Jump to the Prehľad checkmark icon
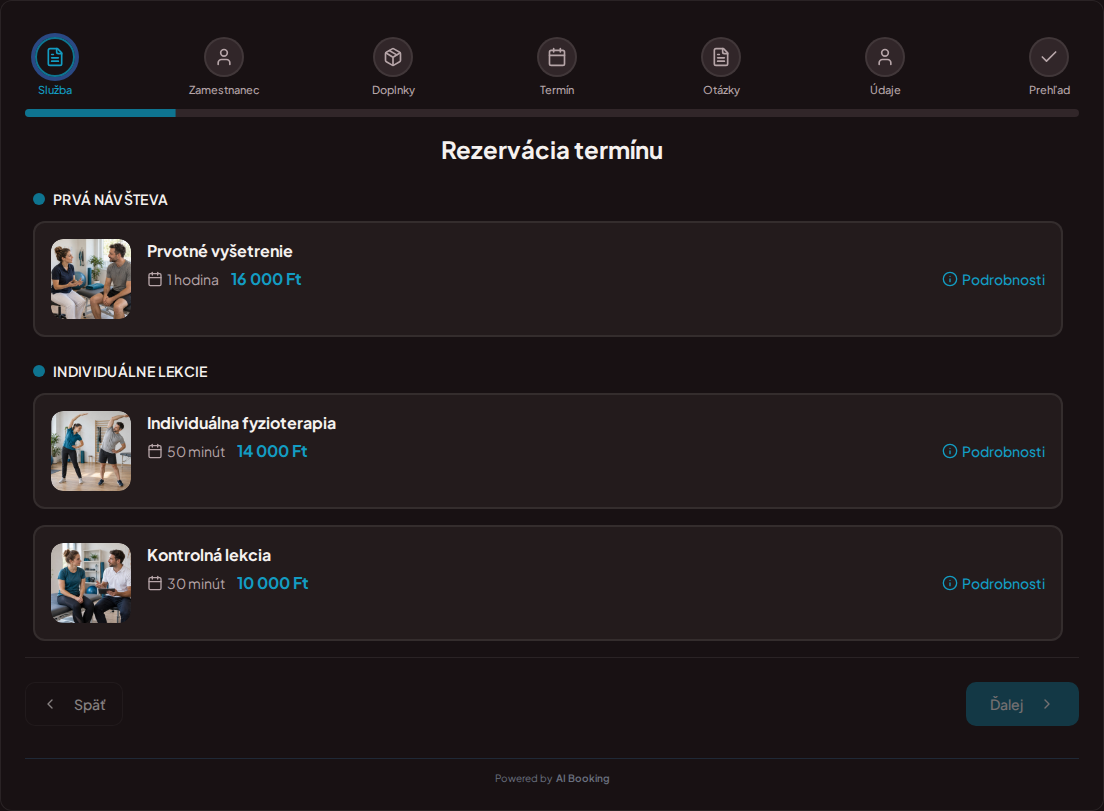The height and width of the screenshot is (811, 1104). [x=1049, y=57]
